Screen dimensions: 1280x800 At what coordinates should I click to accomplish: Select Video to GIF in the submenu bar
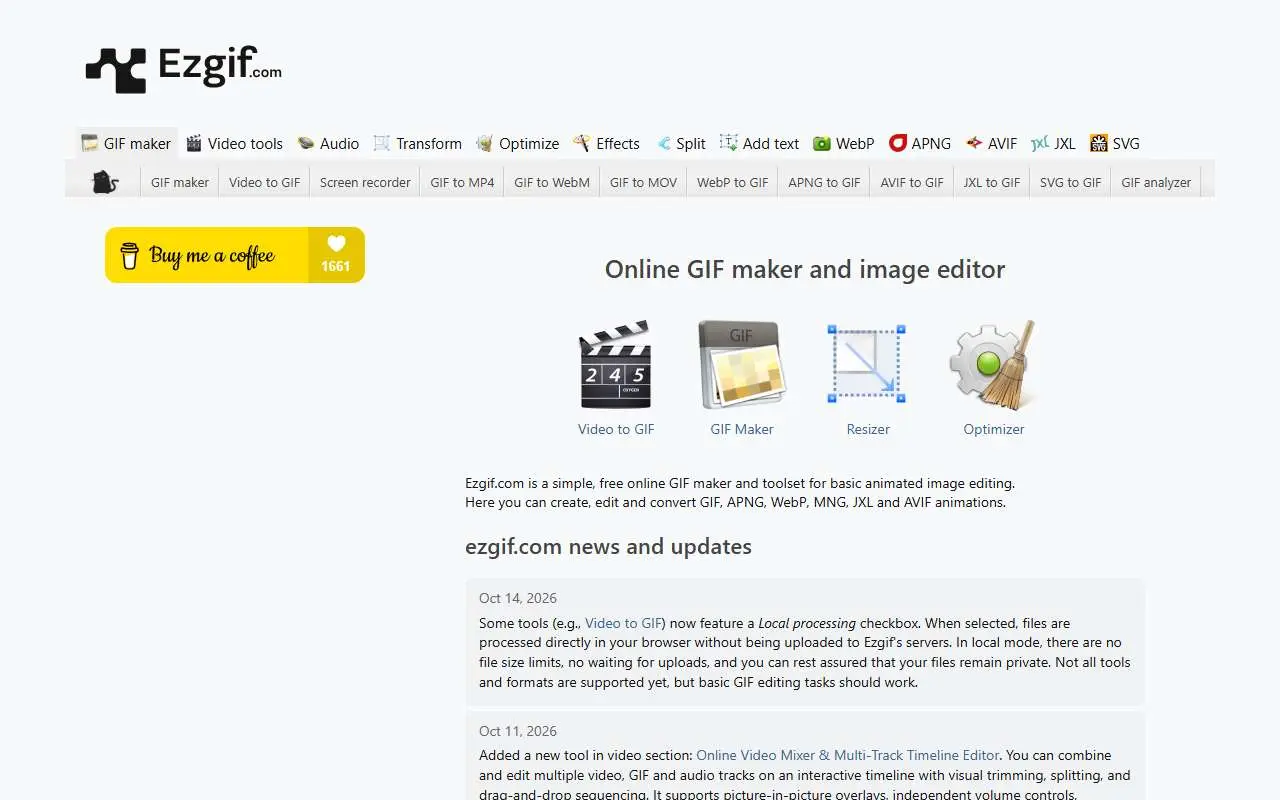click(x=264, y=182)
